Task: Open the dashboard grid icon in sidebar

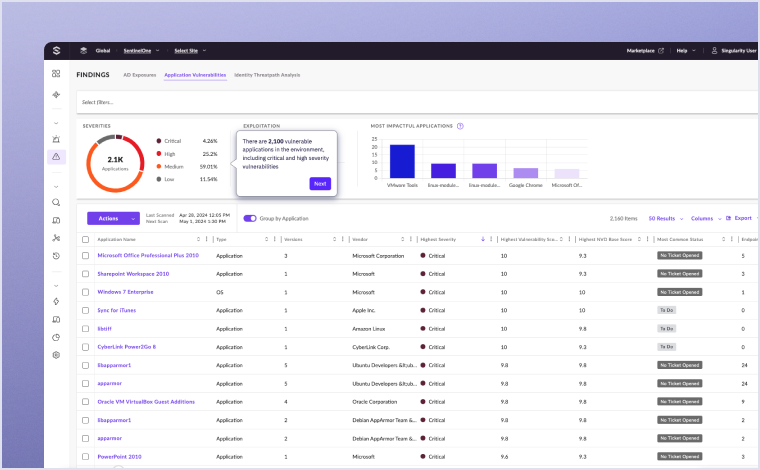Action: pos(56,74)
